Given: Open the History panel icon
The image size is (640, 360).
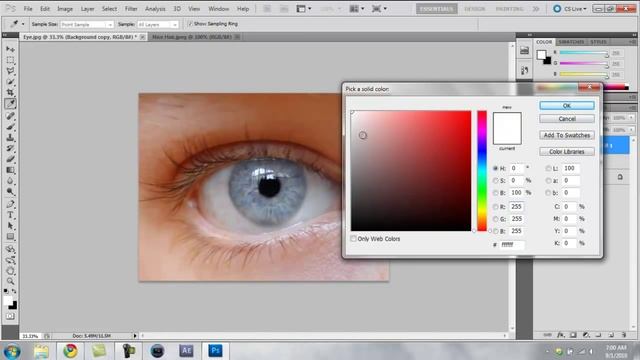Looking at the screenshot, I should click(524, 70).
